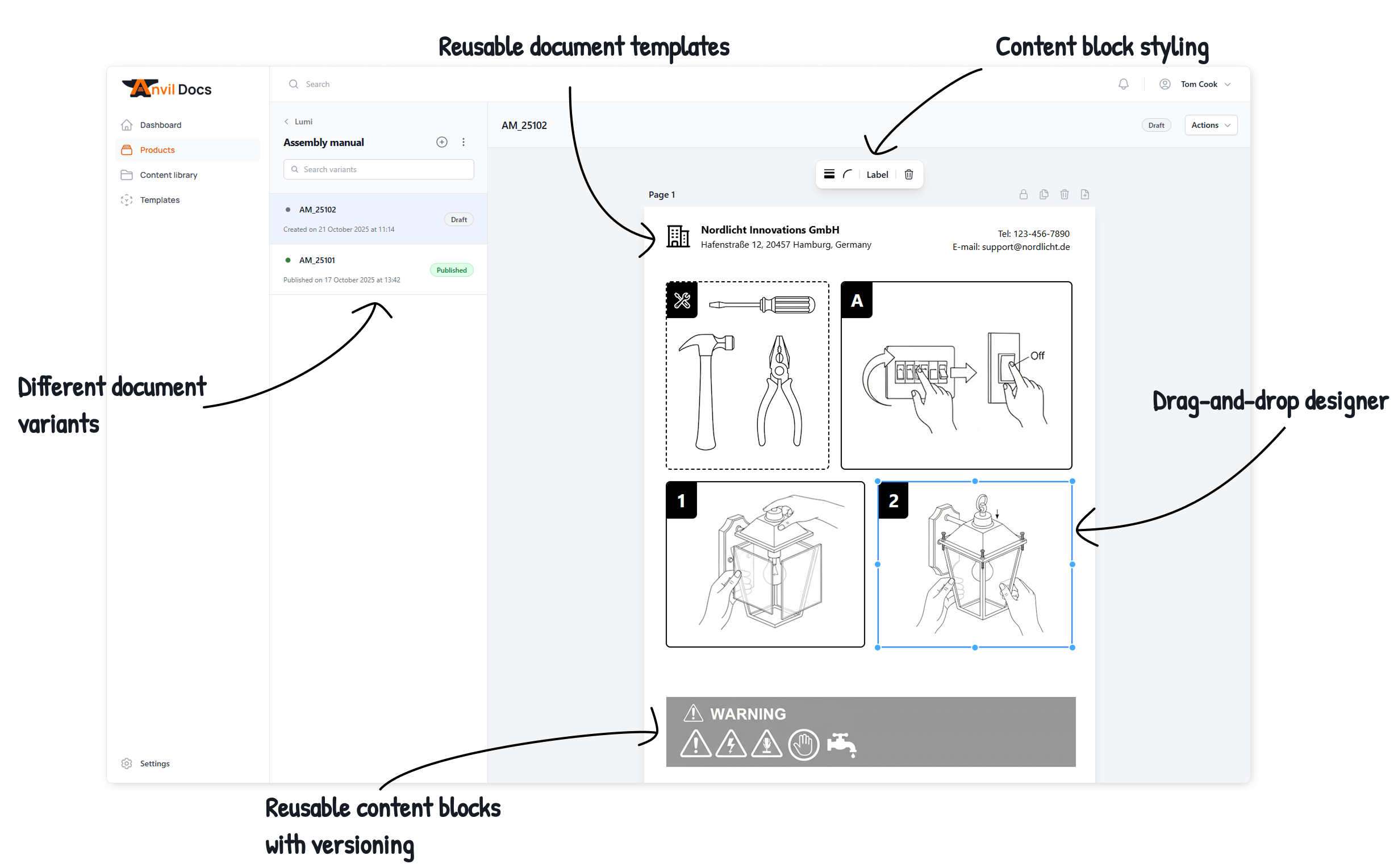Image resolution: width=1394 pixels, height=868 pixels.
Task: Open notifications via the bell icon
Action: point(1123,84)
